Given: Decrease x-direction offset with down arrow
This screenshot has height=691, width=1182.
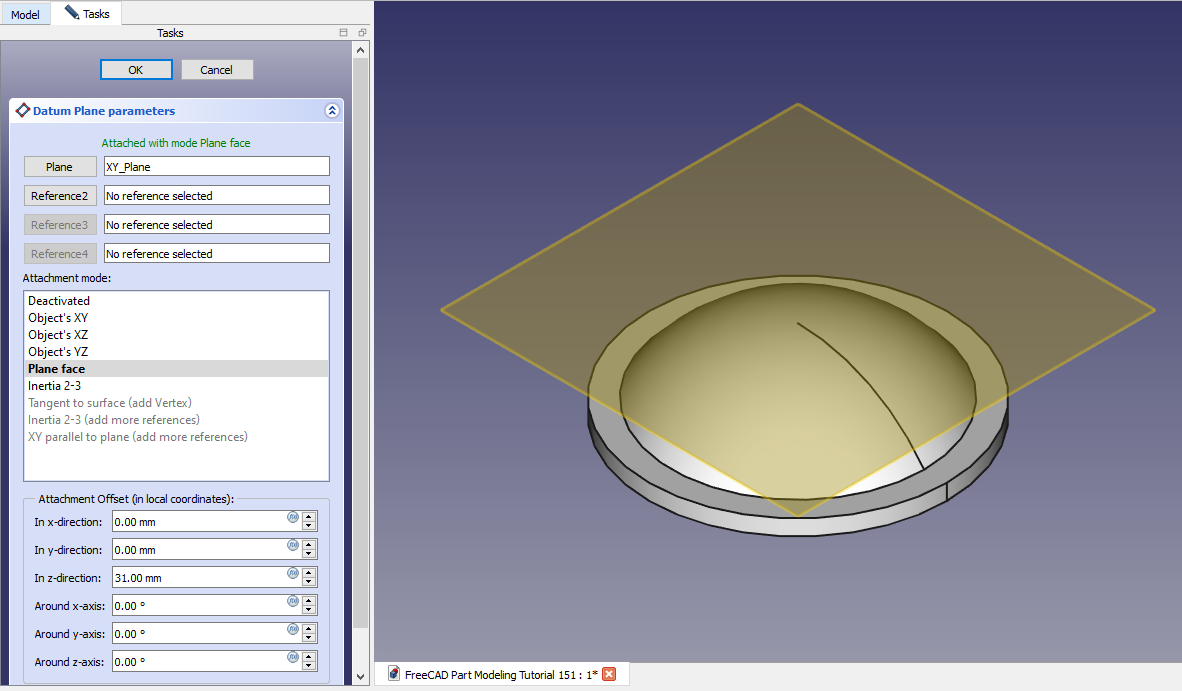Looking at the screenshot, I should pos(309,526).
